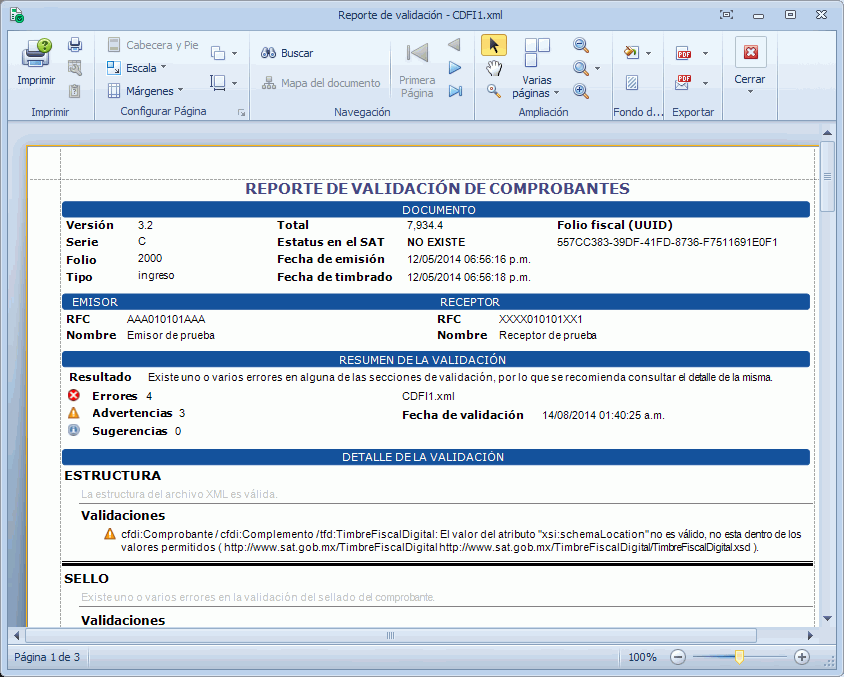
Task: Click the Total value 7,934.4
Action: (x=425, y=225)
